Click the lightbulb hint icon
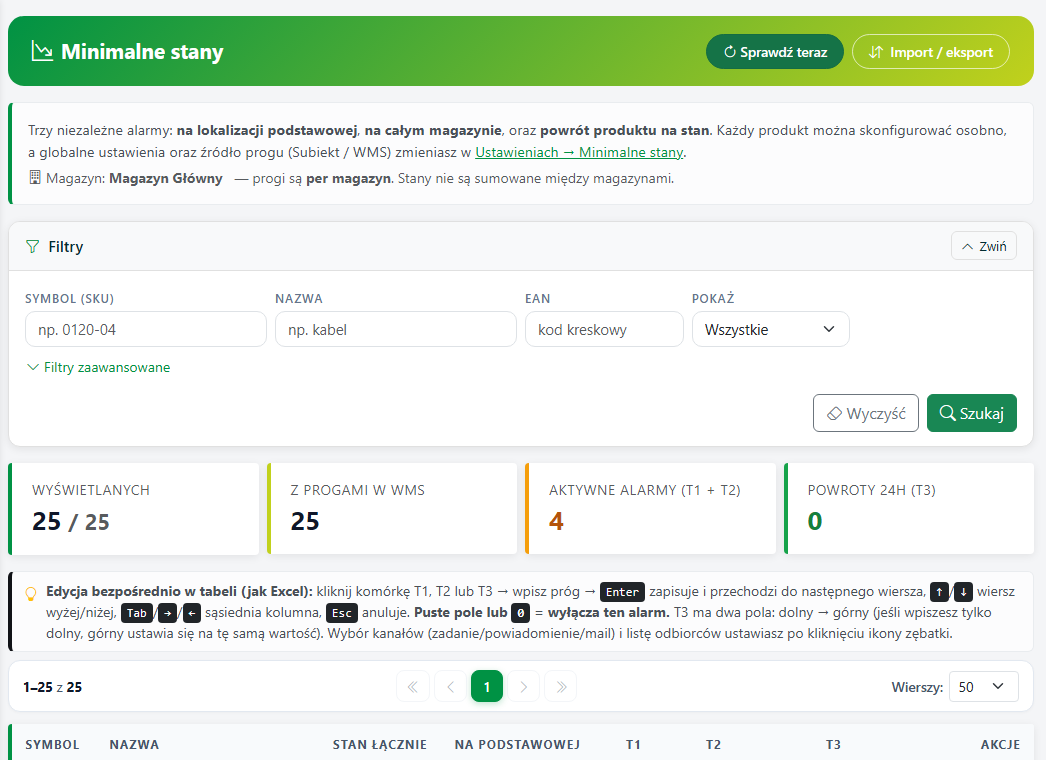 [31, 593]
